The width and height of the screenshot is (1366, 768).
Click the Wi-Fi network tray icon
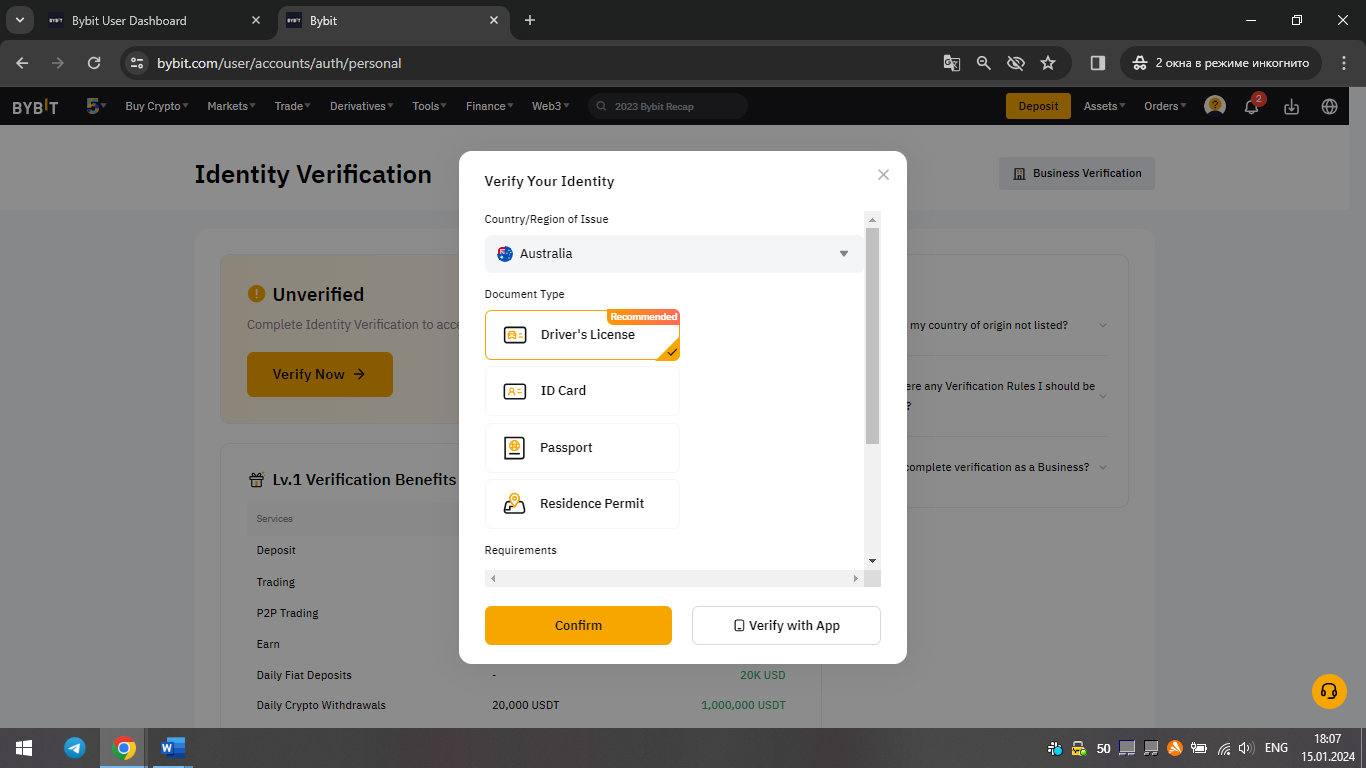tap(1223, 748)
